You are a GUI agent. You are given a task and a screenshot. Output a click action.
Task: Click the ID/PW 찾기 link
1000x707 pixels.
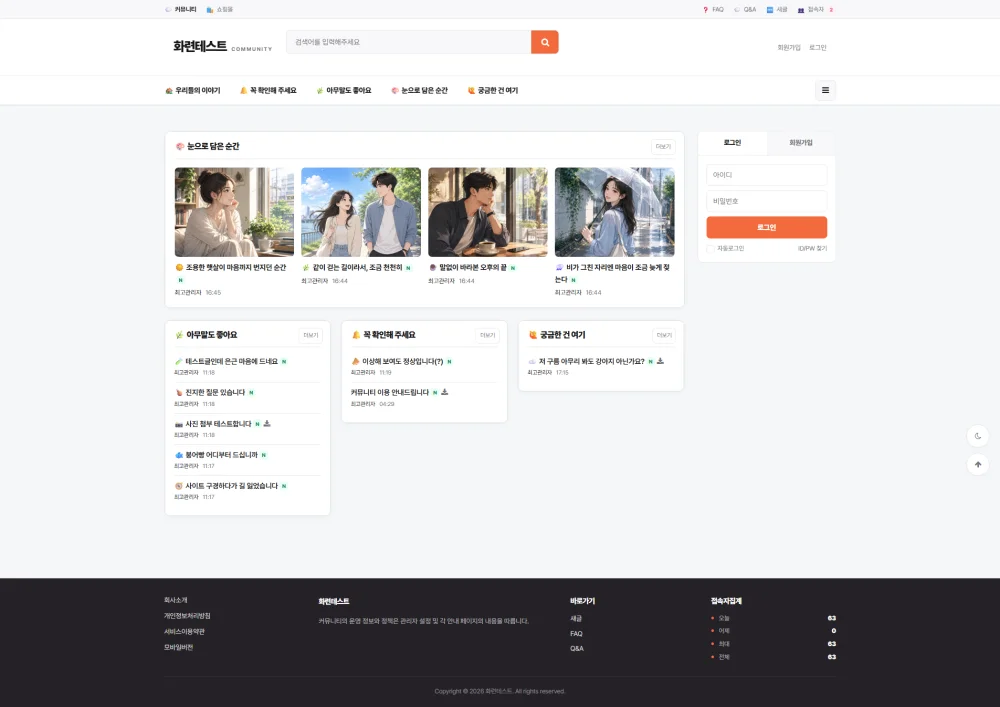tap(812, 249)
